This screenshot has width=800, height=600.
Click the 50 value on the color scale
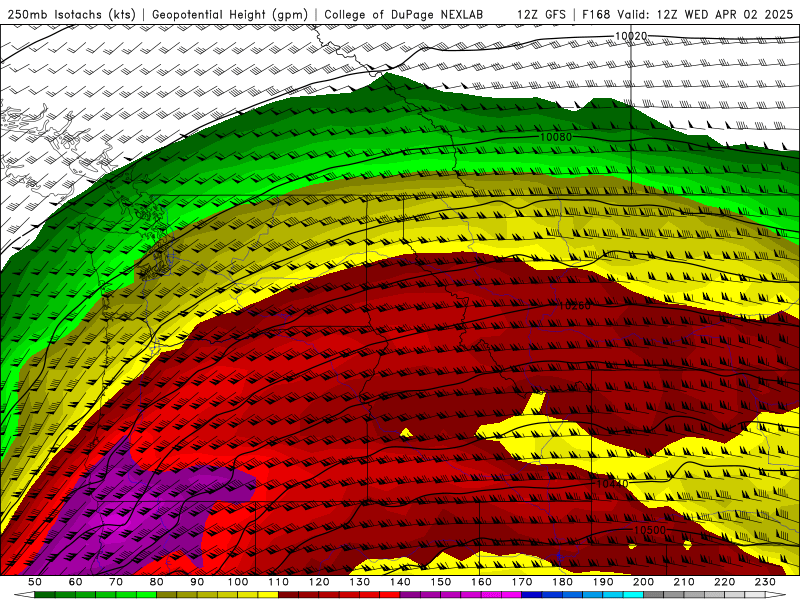point(35,582)
